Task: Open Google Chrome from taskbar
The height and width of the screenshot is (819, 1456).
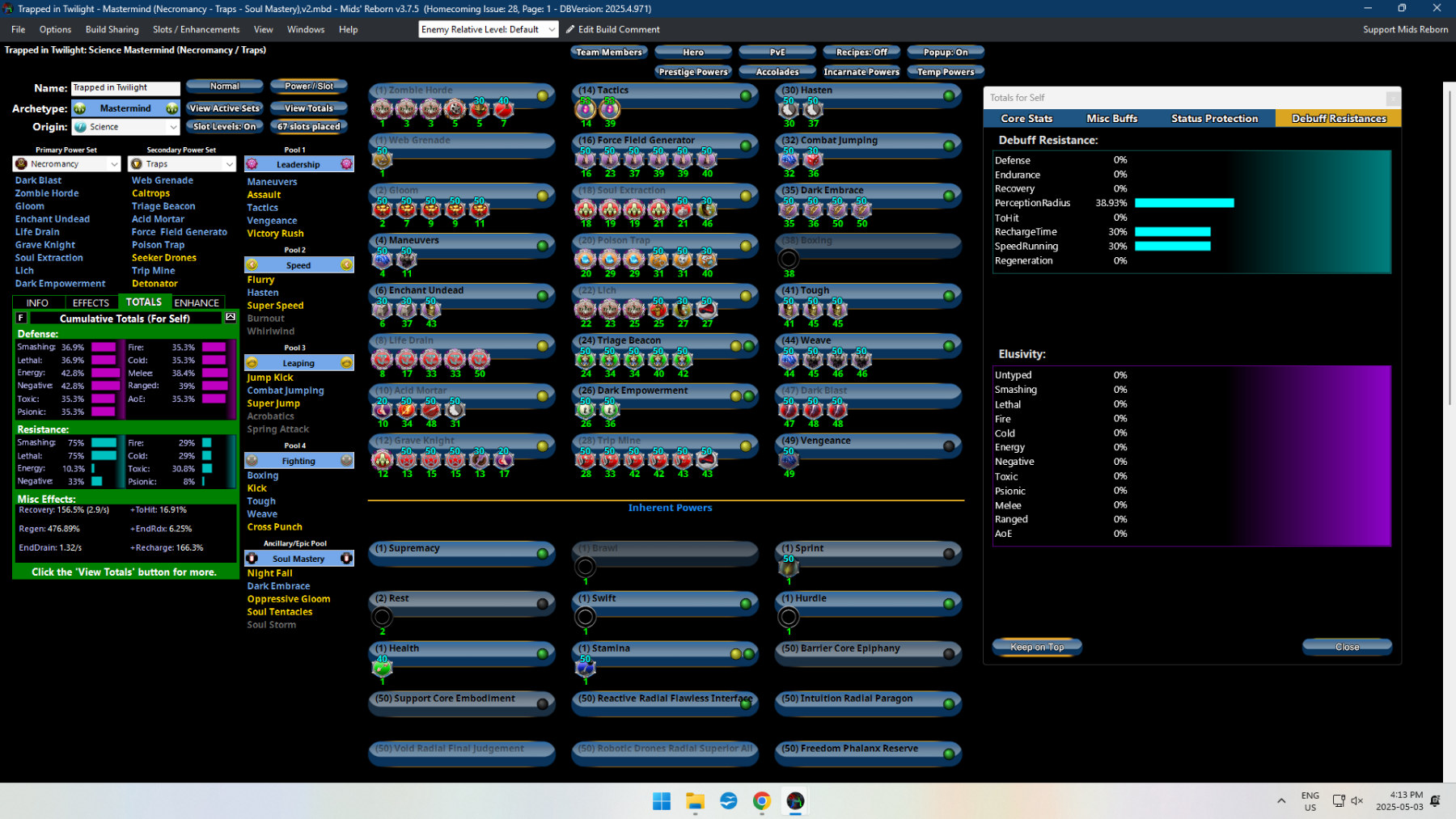Action: point(762,801)
